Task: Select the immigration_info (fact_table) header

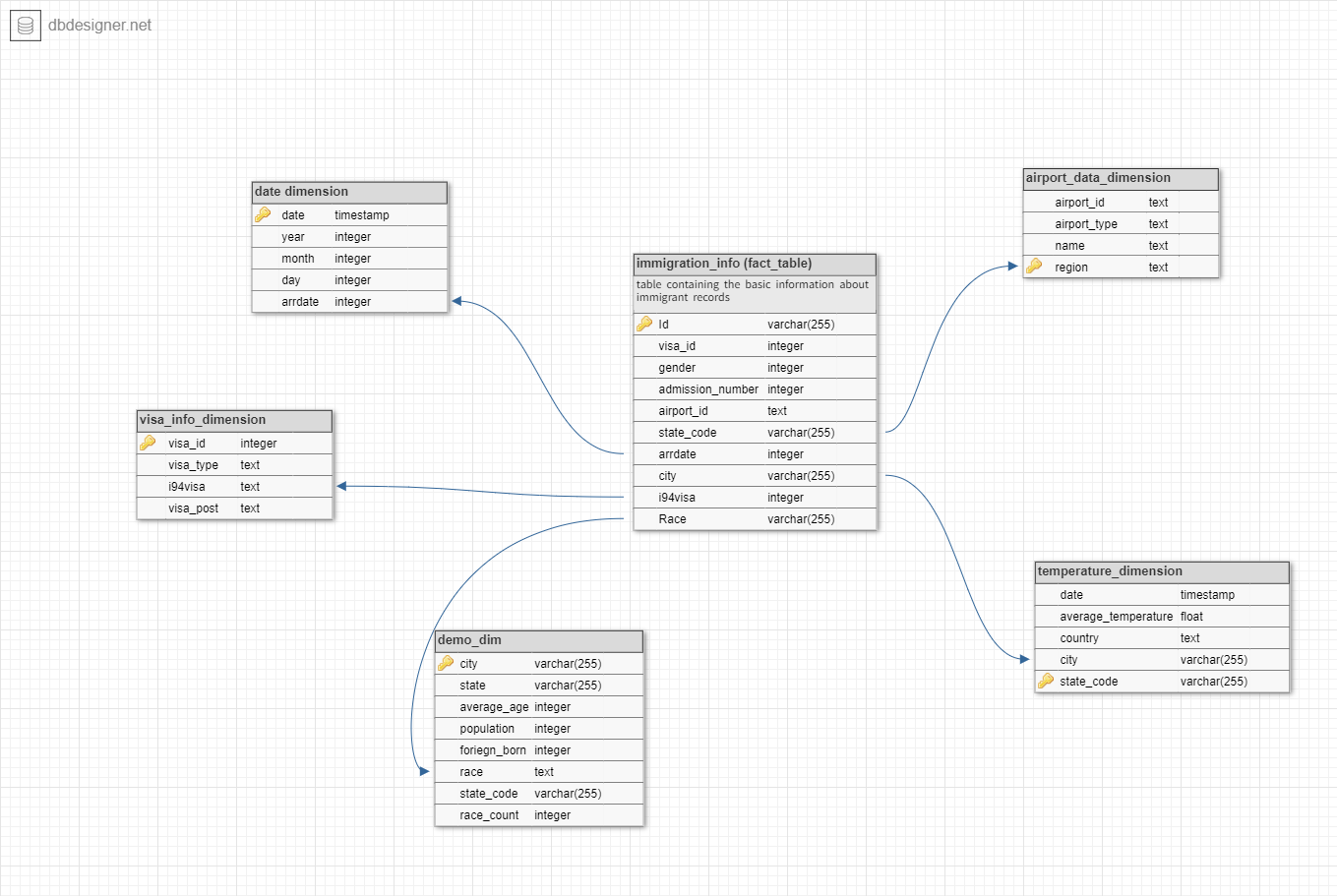Action: [755, 264]
